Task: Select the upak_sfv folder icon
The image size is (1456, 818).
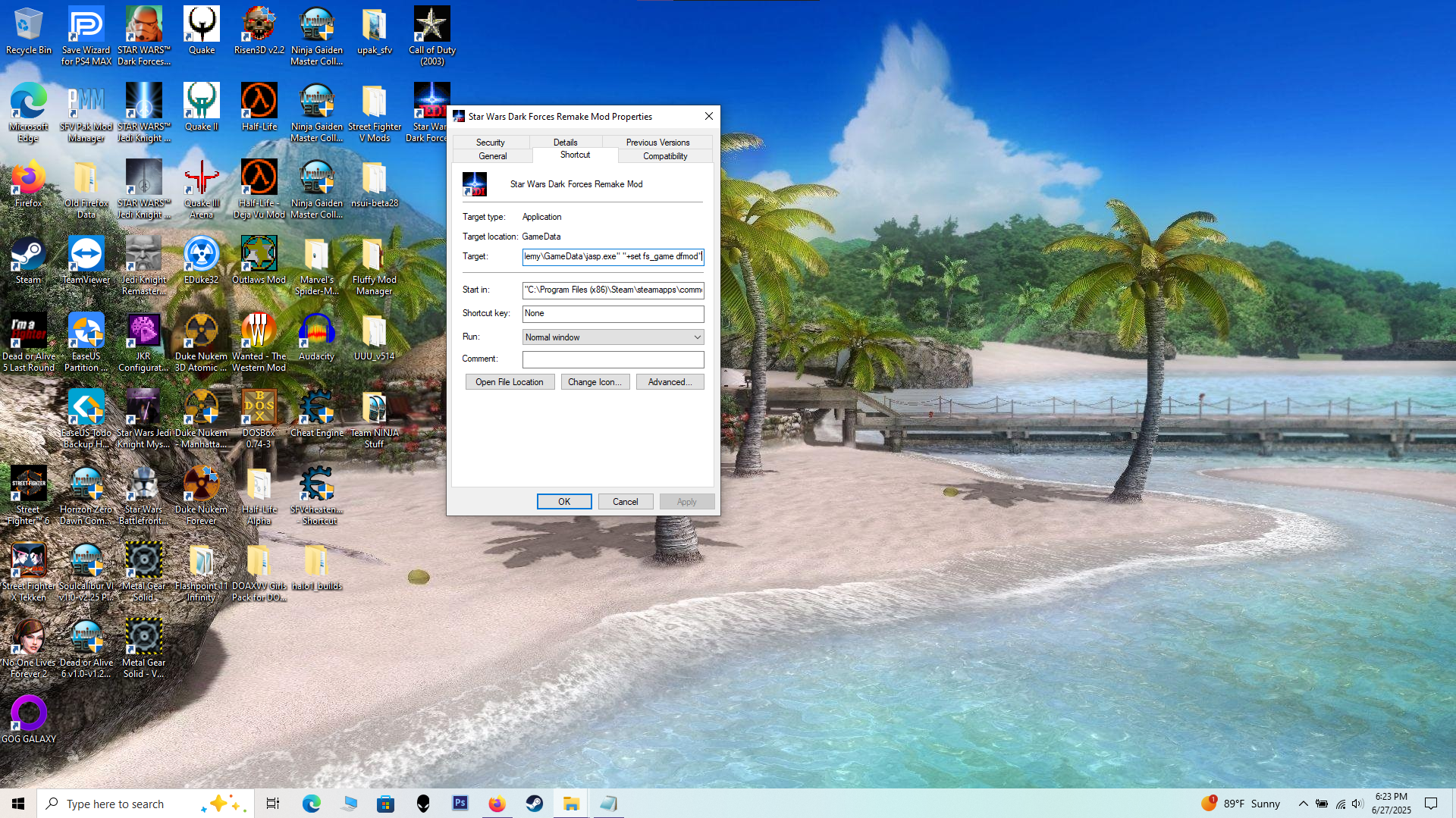Action: point(375,32)
